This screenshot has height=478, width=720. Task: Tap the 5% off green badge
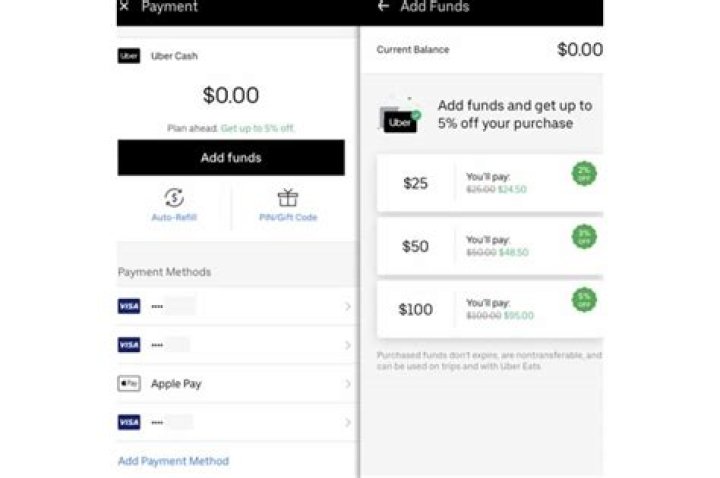point(584,299)
